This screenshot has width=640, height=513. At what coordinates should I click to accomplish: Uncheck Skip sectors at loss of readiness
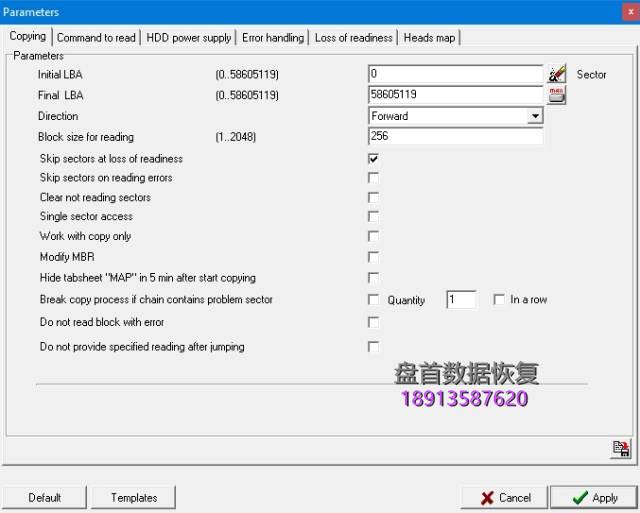pyautogui.click(x=373, y=158)
